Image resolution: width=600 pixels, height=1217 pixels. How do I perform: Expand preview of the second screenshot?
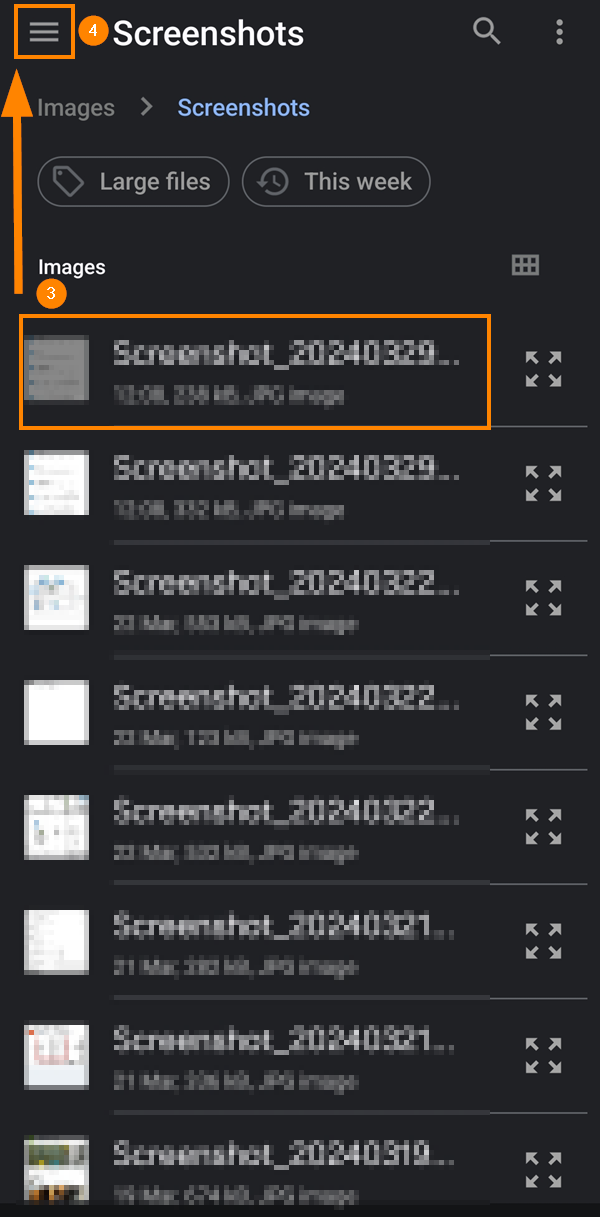point(543,483)
